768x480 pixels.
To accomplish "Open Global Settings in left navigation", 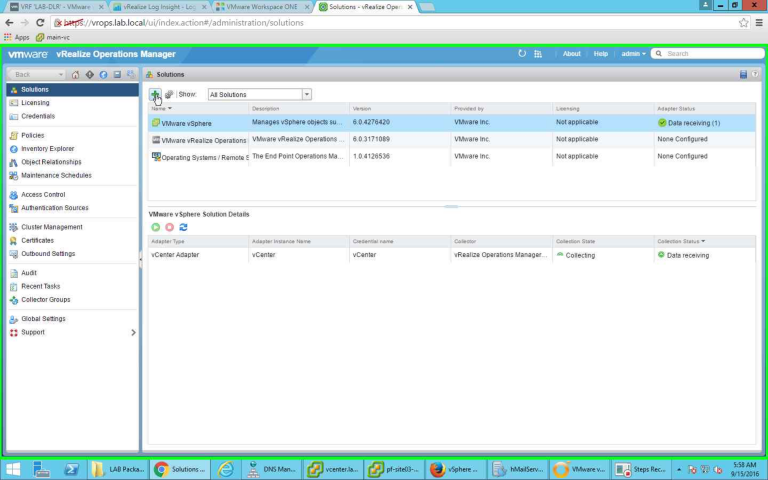I will (43, 319).
